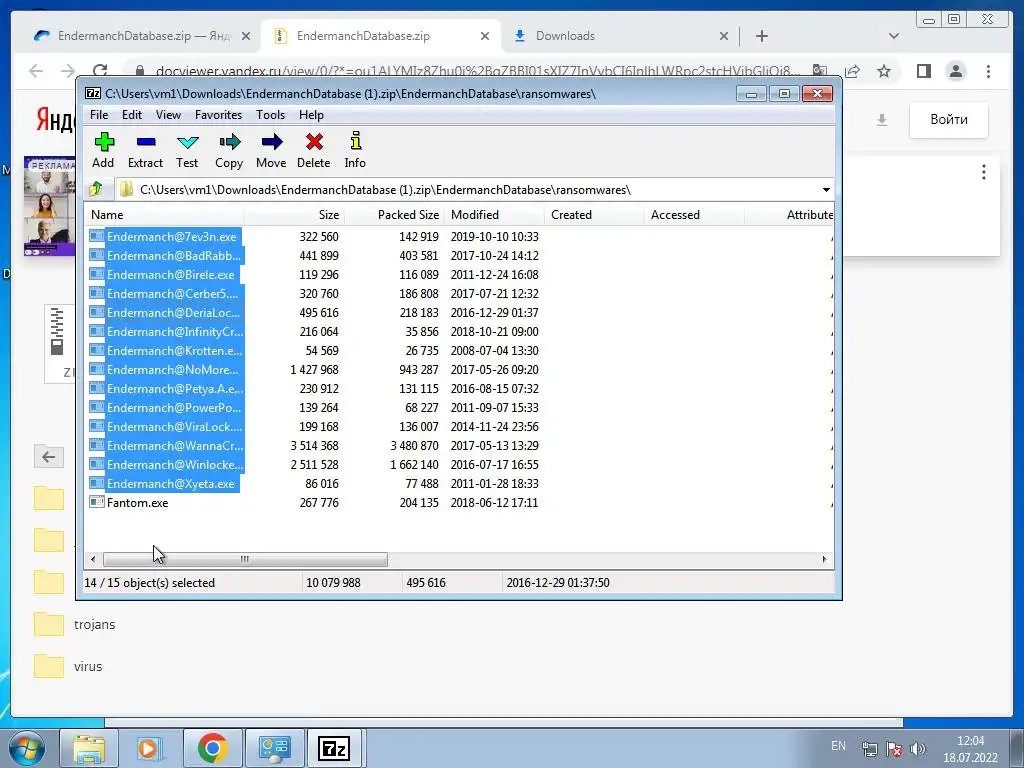Click the Copy toolbar icon
This screenshot has width=1024, height=768.
pyautogui.click(x=229, y=150)
